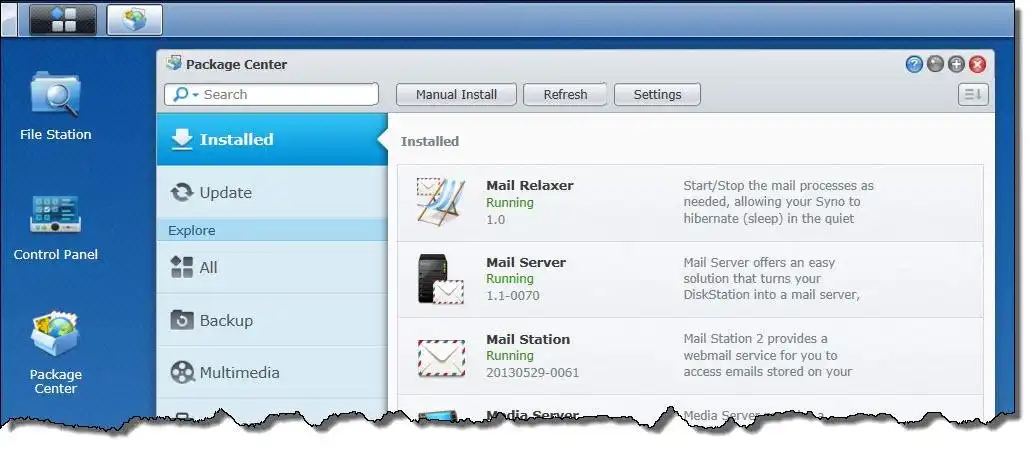
Task: Click the Installed download arrow icon
Action: (x=181, y=139)
